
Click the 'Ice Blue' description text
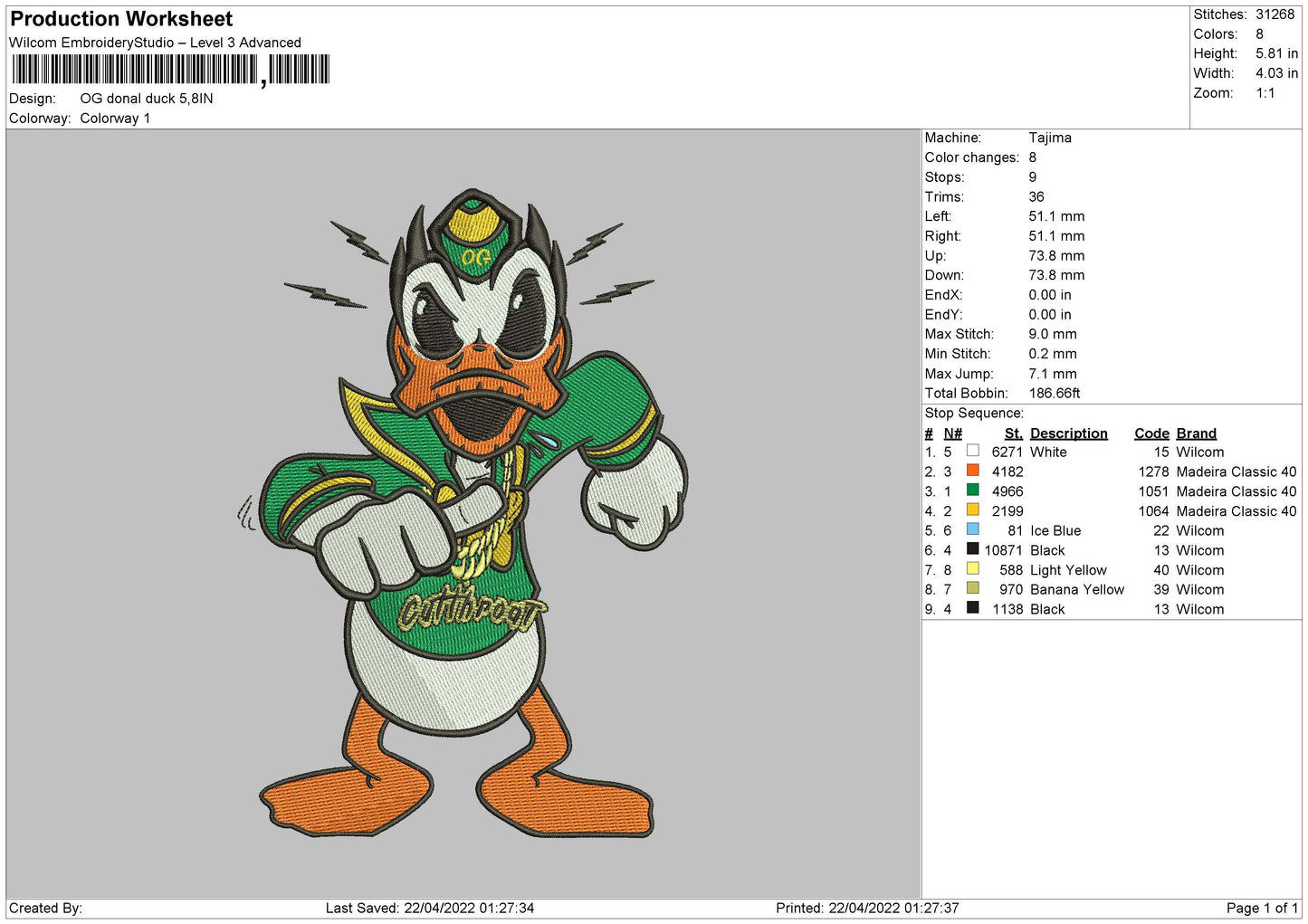(1055, 530)
